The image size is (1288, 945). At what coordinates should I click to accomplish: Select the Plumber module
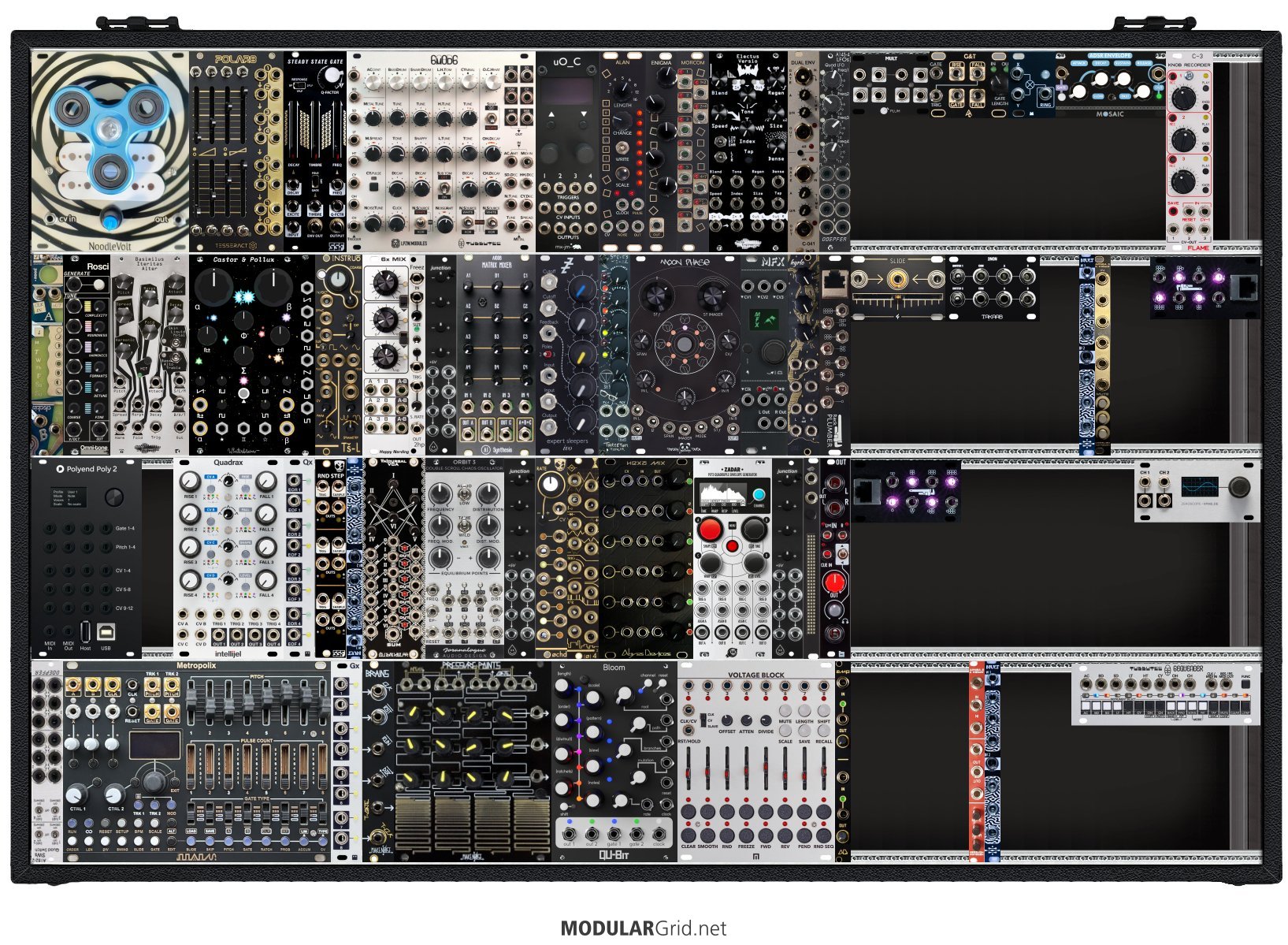(x=834, y=355)
